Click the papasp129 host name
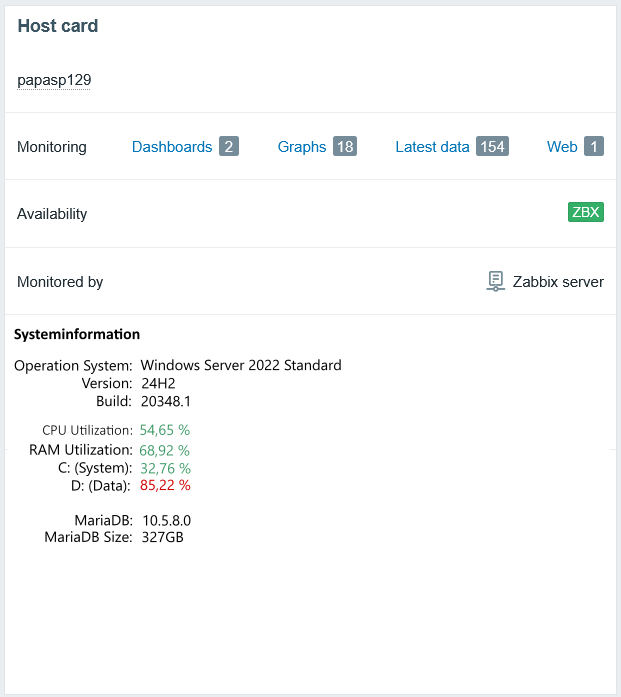621x697 pixels. (54, 80)
